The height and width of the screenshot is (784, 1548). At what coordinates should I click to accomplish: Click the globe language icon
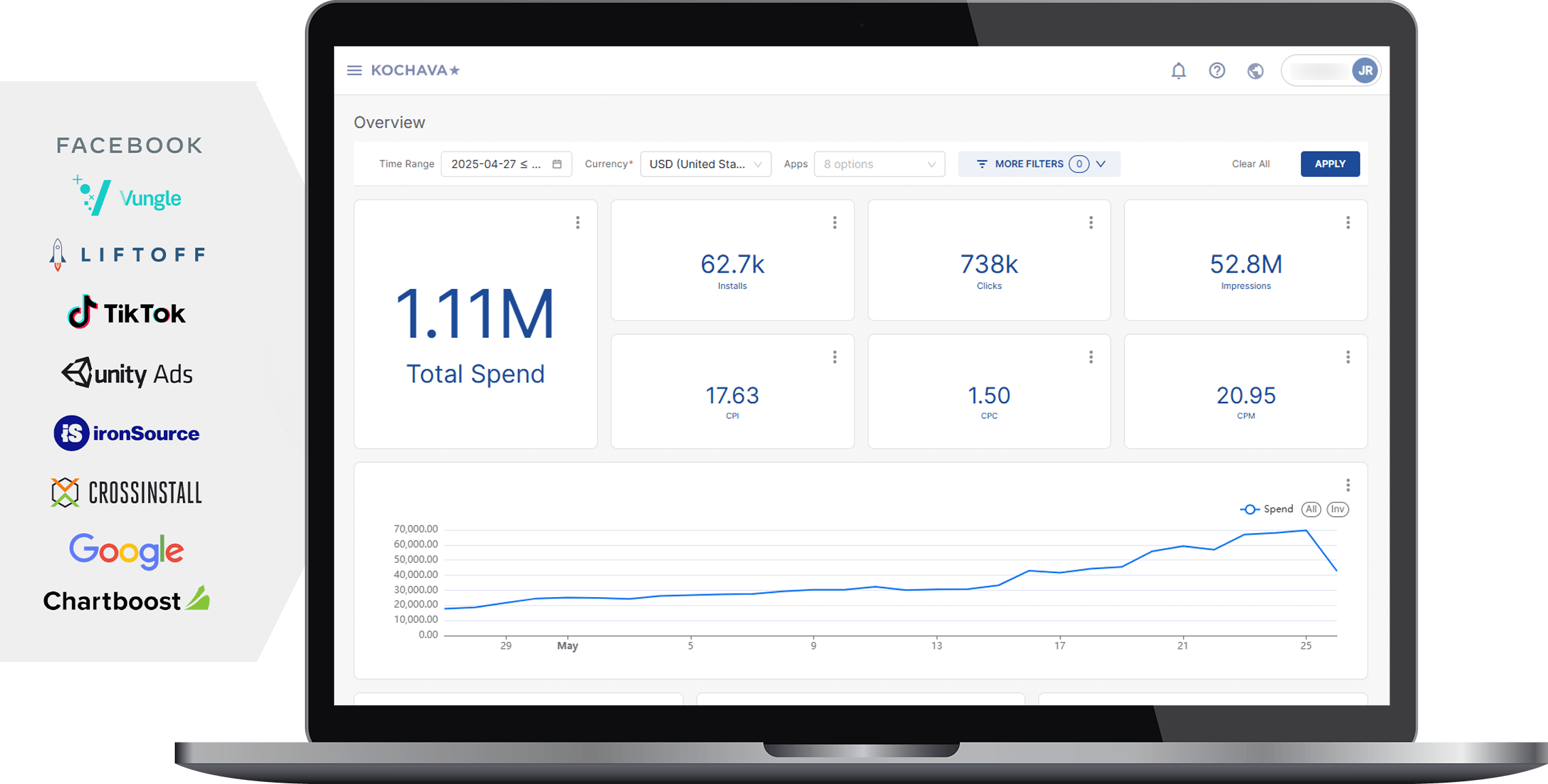(1256, 71)
